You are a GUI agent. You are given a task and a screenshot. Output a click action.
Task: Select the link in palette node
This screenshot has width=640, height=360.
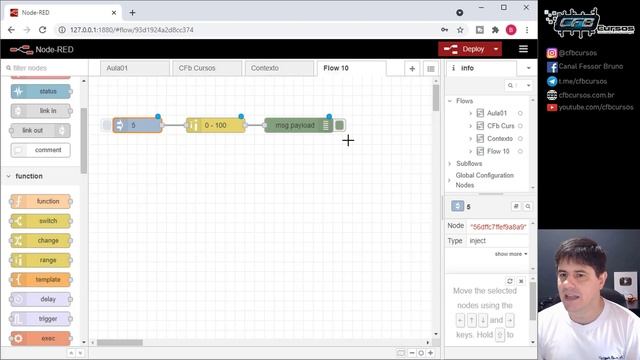pyautogui.click(x=41, y=111)
